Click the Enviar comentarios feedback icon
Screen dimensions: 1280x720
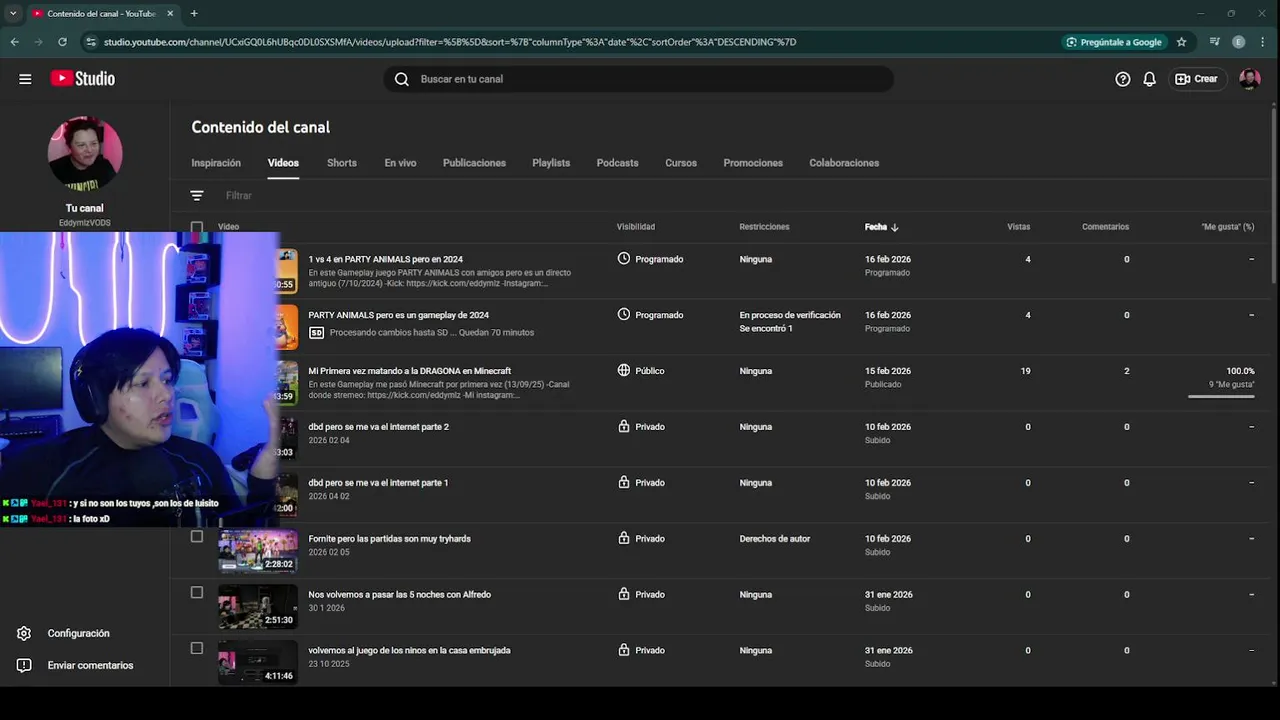tap(24, 665)
